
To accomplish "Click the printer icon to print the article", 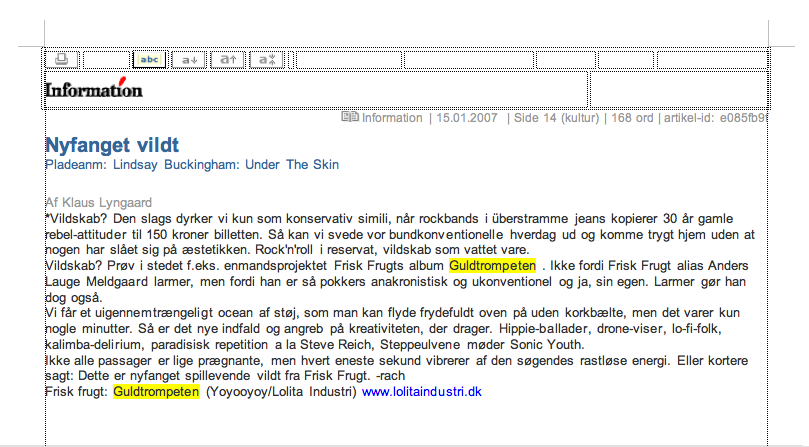I will point(61,59).
